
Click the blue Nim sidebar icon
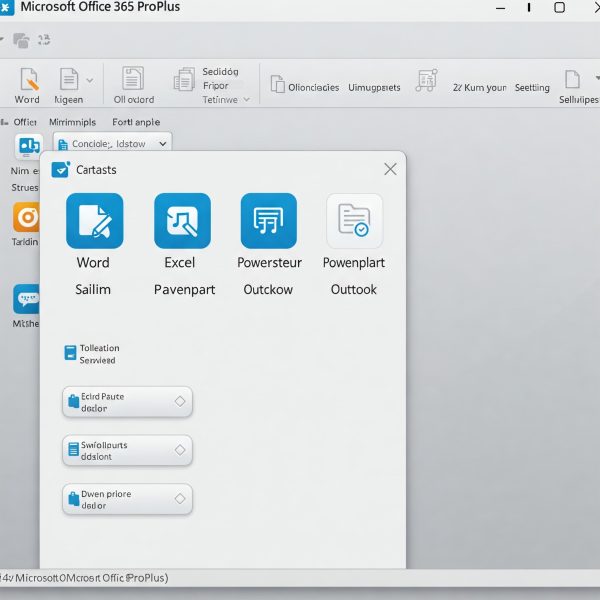coord(29,146)
